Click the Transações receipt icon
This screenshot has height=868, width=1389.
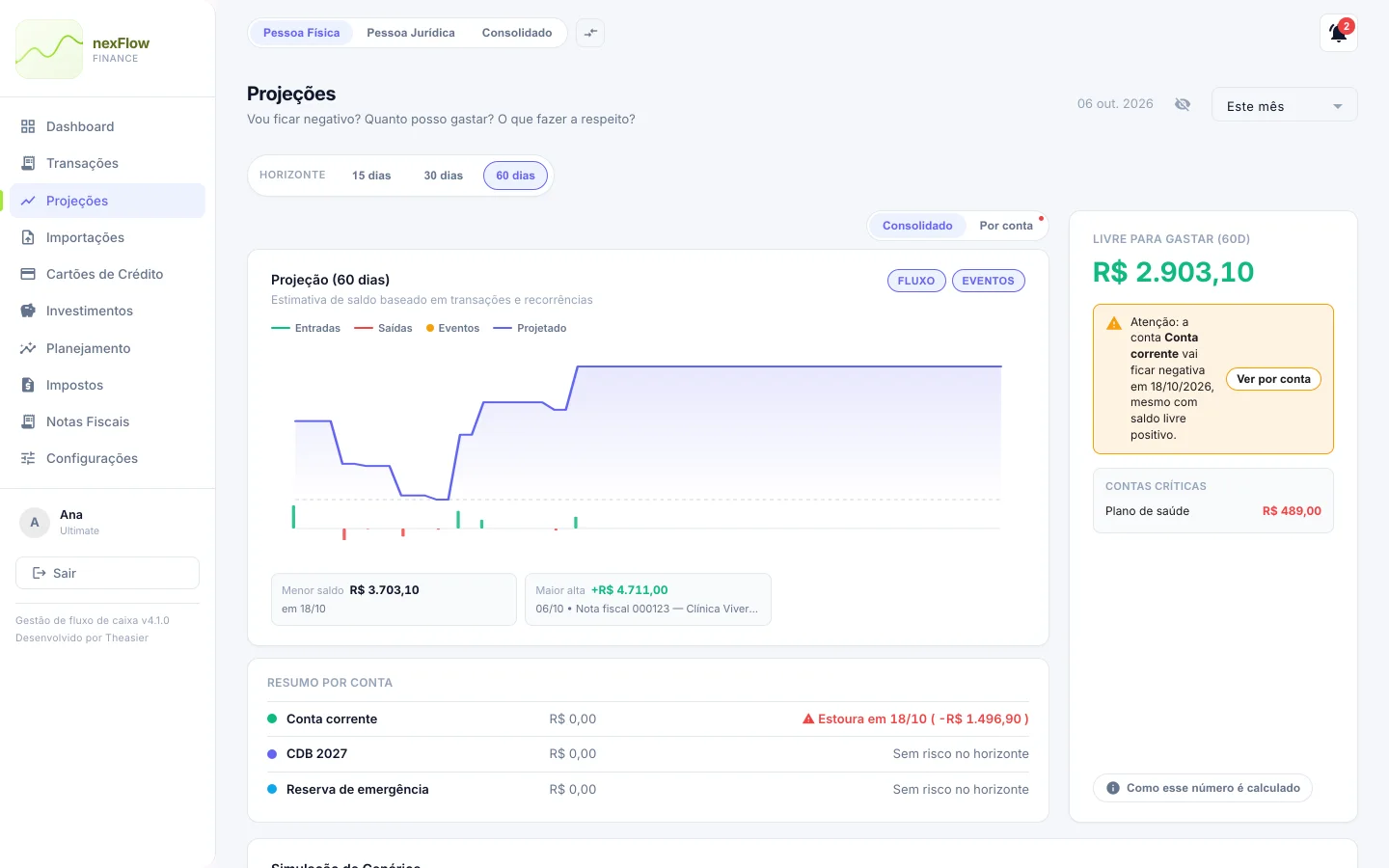coord(28,163)
